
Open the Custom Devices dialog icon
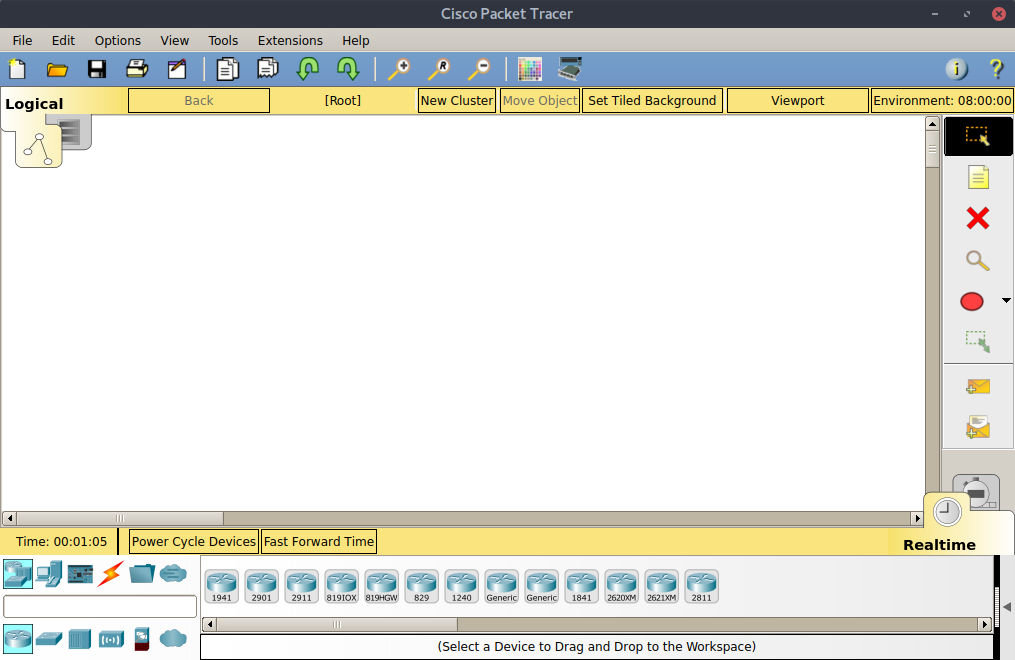tap(570, 69)
